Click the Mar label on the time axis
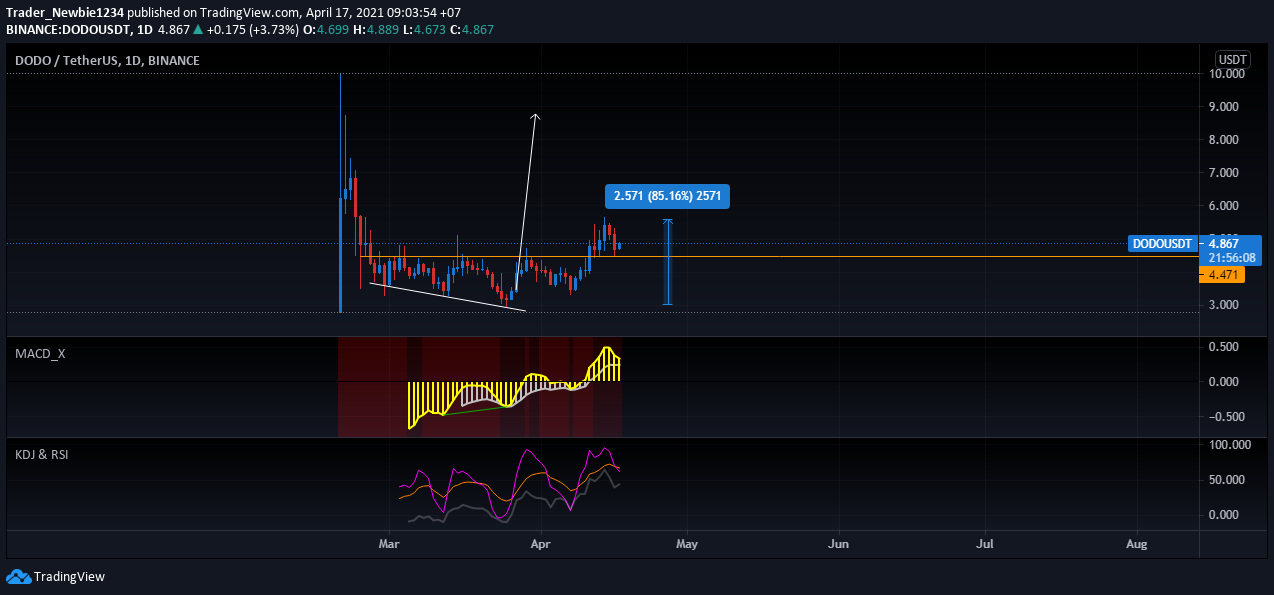Screen dimensions: 1274x595 pos(389,545)
